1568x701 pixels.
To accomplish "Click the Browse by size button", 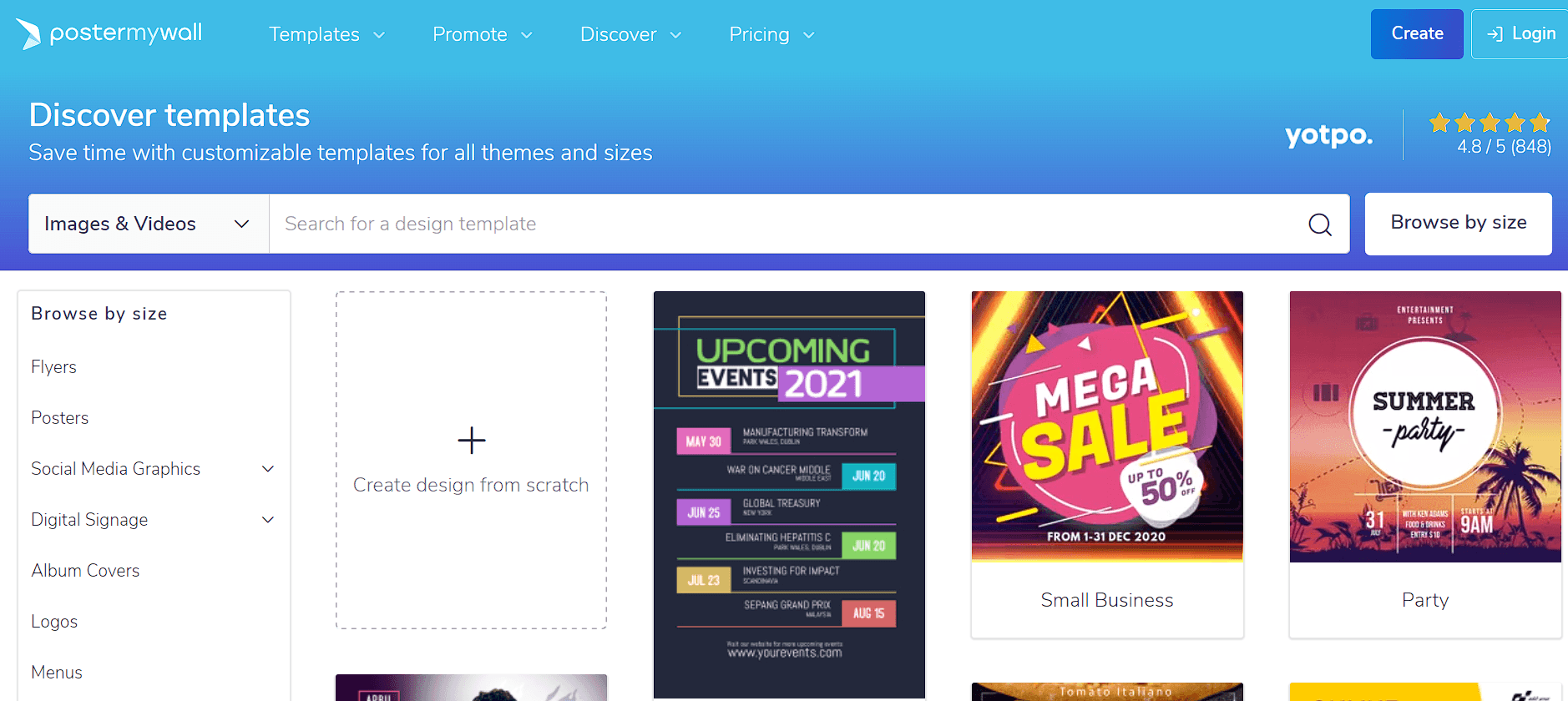I will coord(1458,223).
